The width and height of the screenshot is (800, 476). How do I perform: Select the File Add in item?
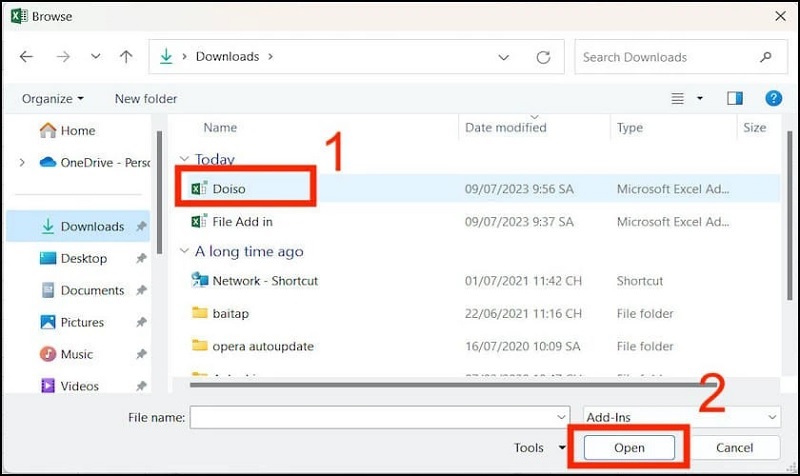click(x=242, y=221)
